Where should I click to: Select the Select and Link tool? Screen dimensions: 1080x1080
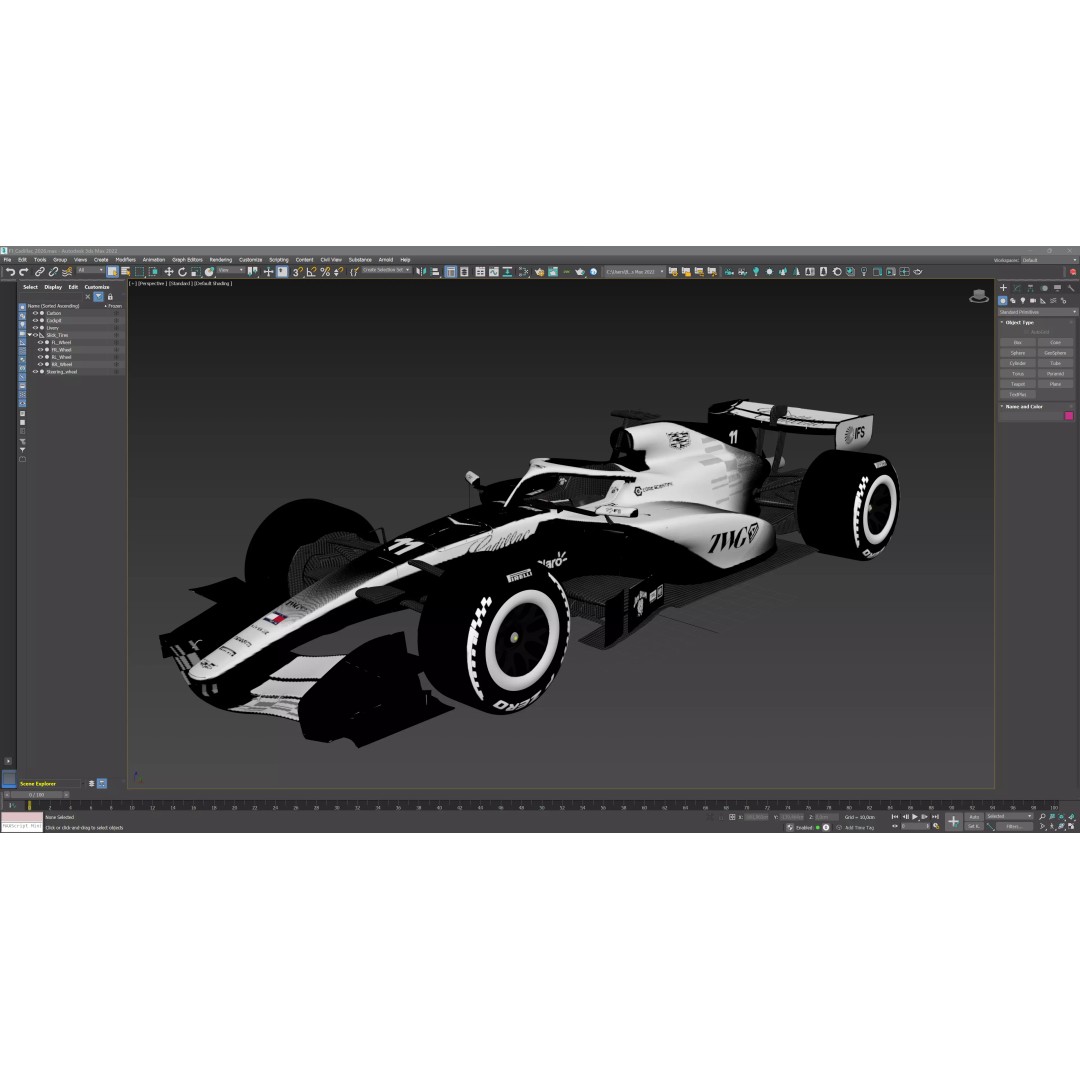pyautogui.click(x=40, y=271)
